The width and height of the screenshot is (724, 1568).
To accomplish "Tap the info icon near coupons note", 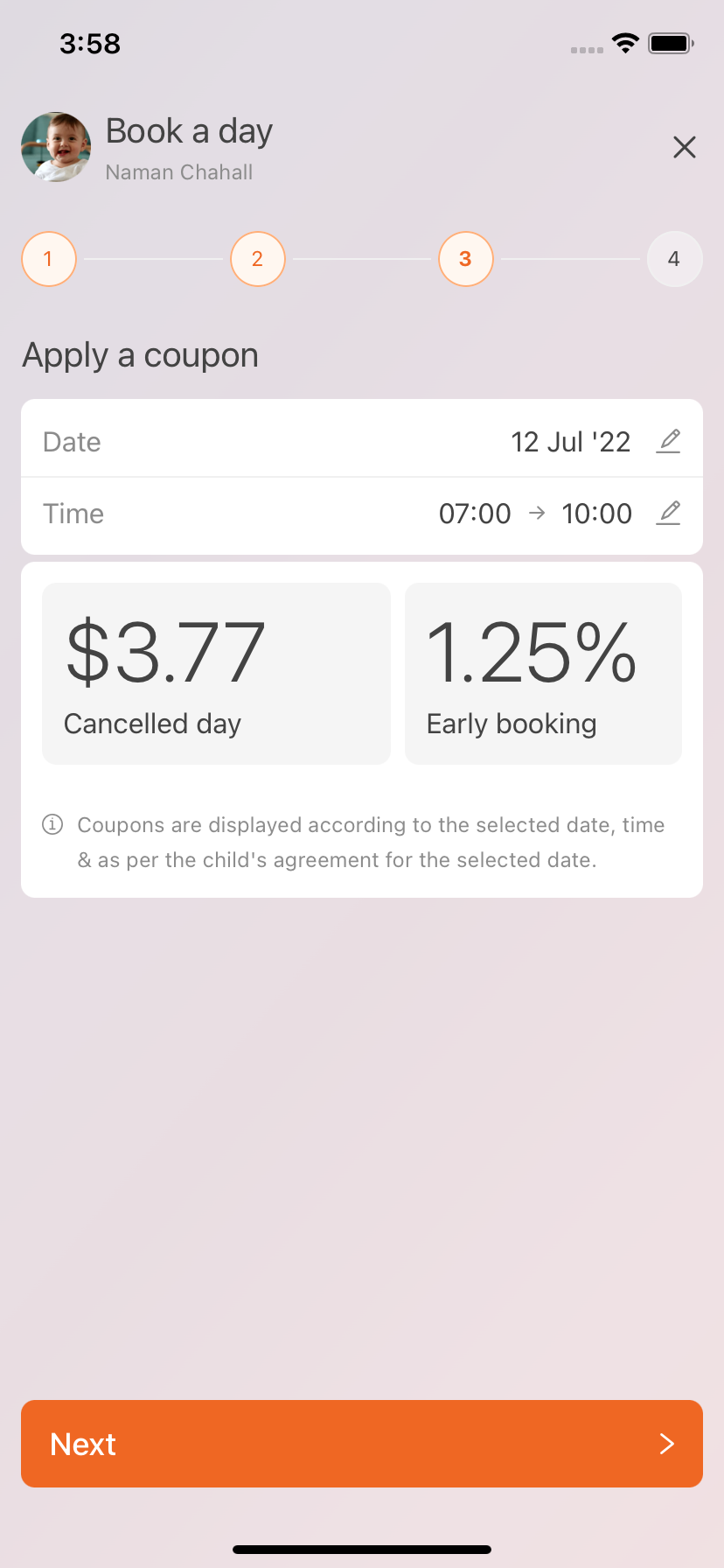I will 52,824.
